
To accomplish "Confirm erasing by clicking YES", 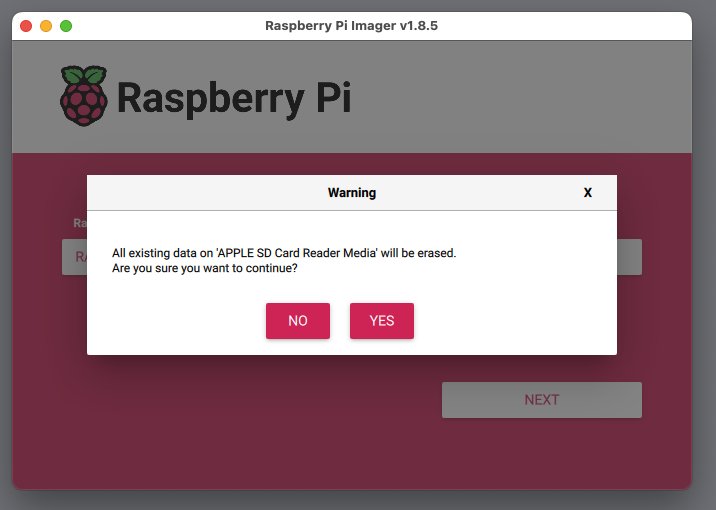I will coord(382,321).
